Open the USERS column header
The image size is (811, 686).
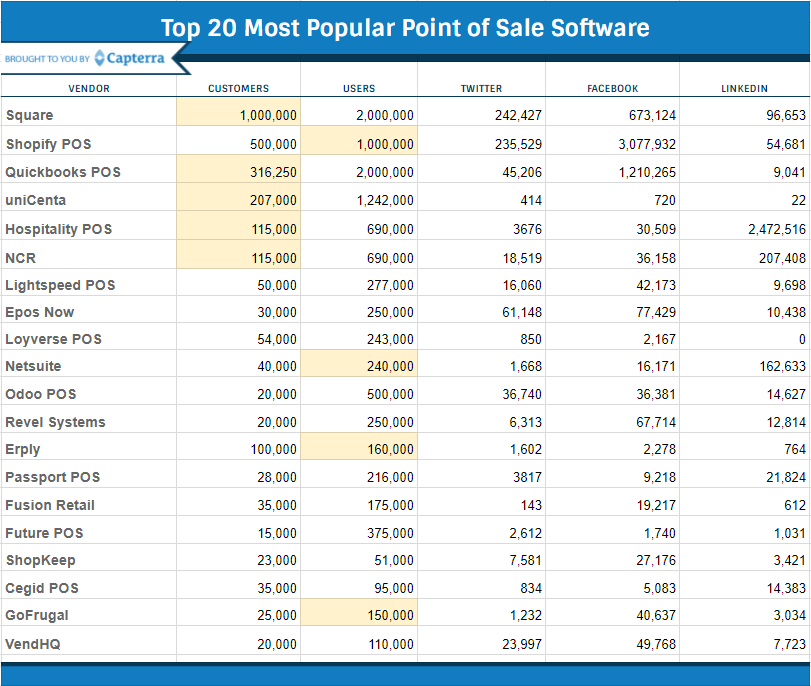358,88
